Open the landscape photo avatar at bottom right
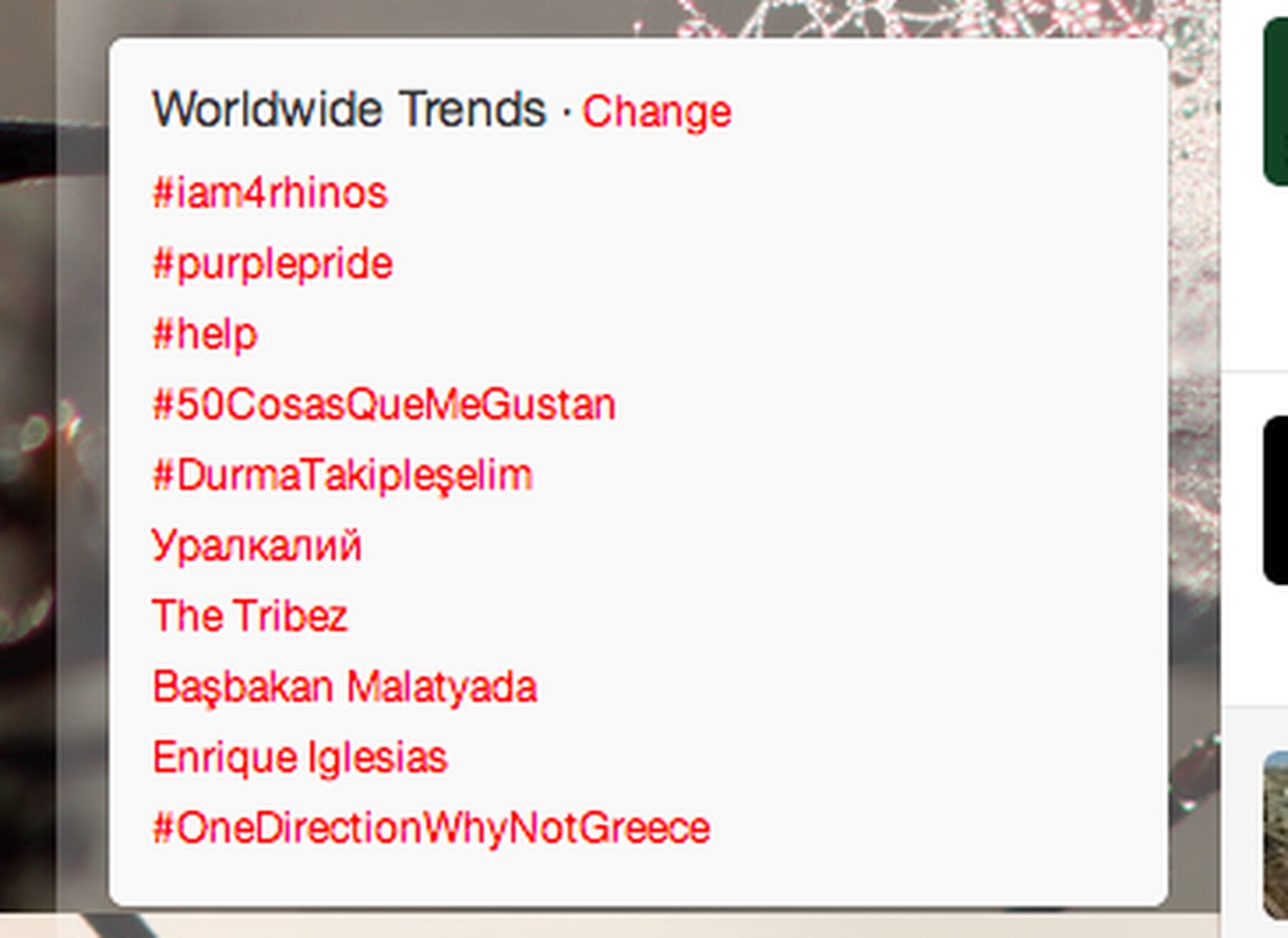Screen dimensions: 1288x938 pos(1276,835)
